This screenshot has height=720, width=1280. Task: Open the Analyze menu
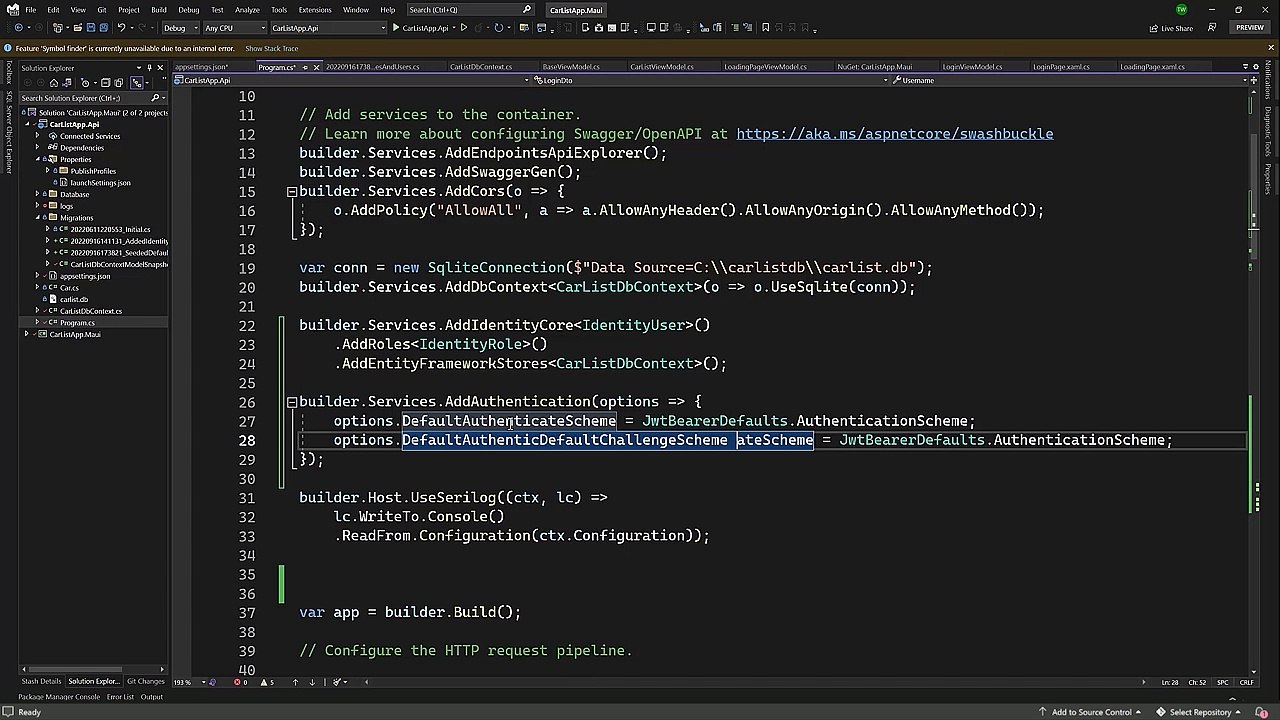pyautogui.click(x=247, y=10)
